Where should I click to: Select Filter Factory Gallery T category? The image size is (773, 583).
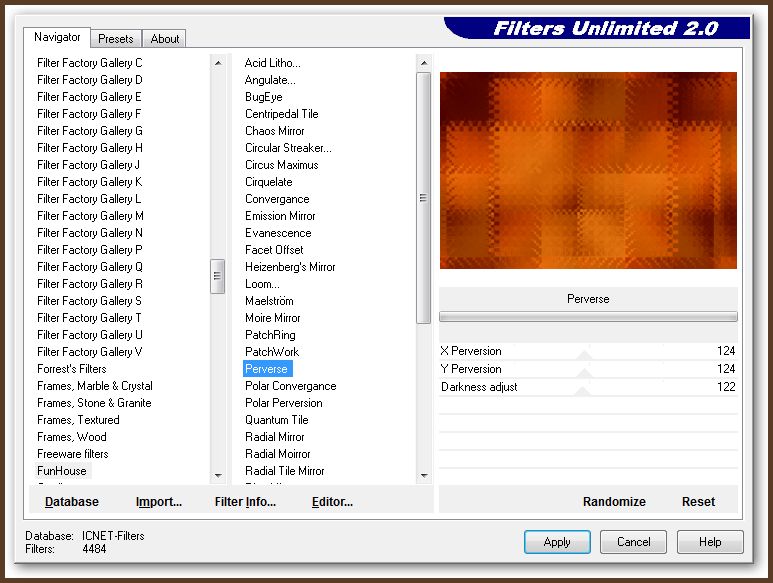point(89,318)
